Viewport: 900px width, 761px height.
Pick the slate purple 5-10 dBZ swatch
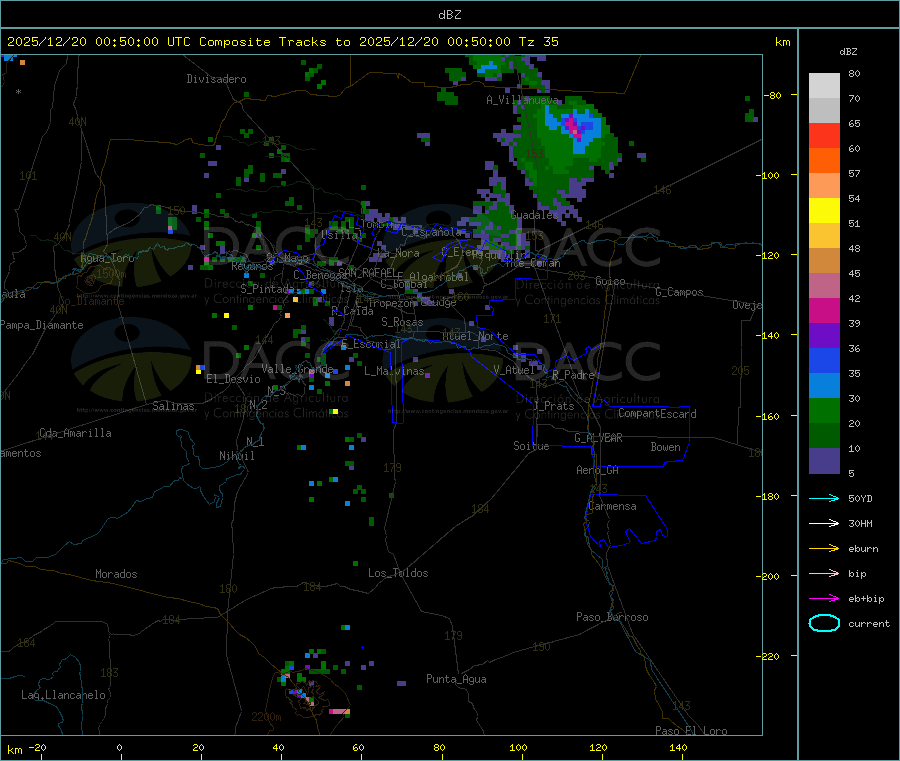click(824, 461)
